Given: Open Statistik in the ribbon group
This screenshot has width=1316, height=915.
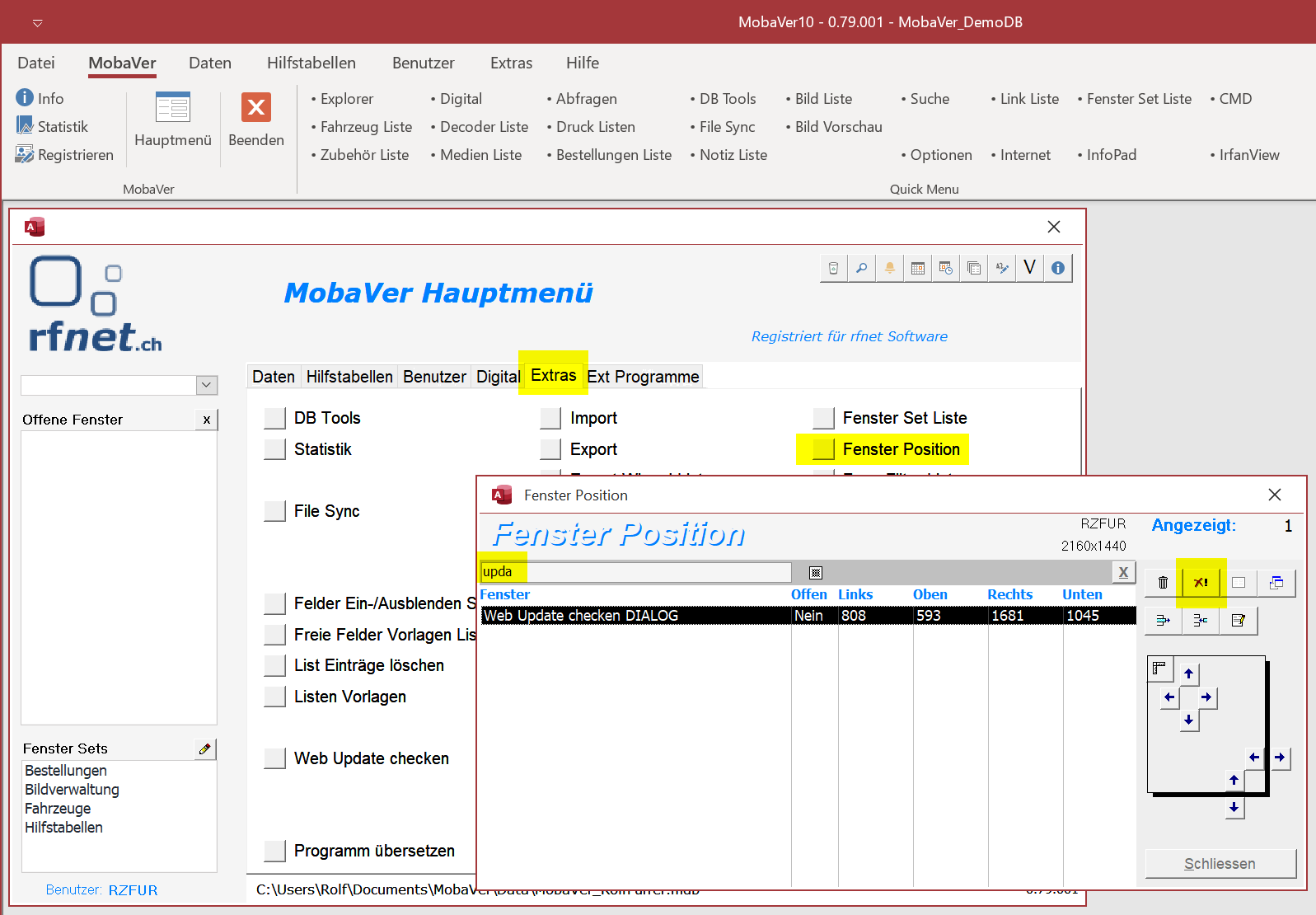Looking at the screenshot, I should coord(52,126).
